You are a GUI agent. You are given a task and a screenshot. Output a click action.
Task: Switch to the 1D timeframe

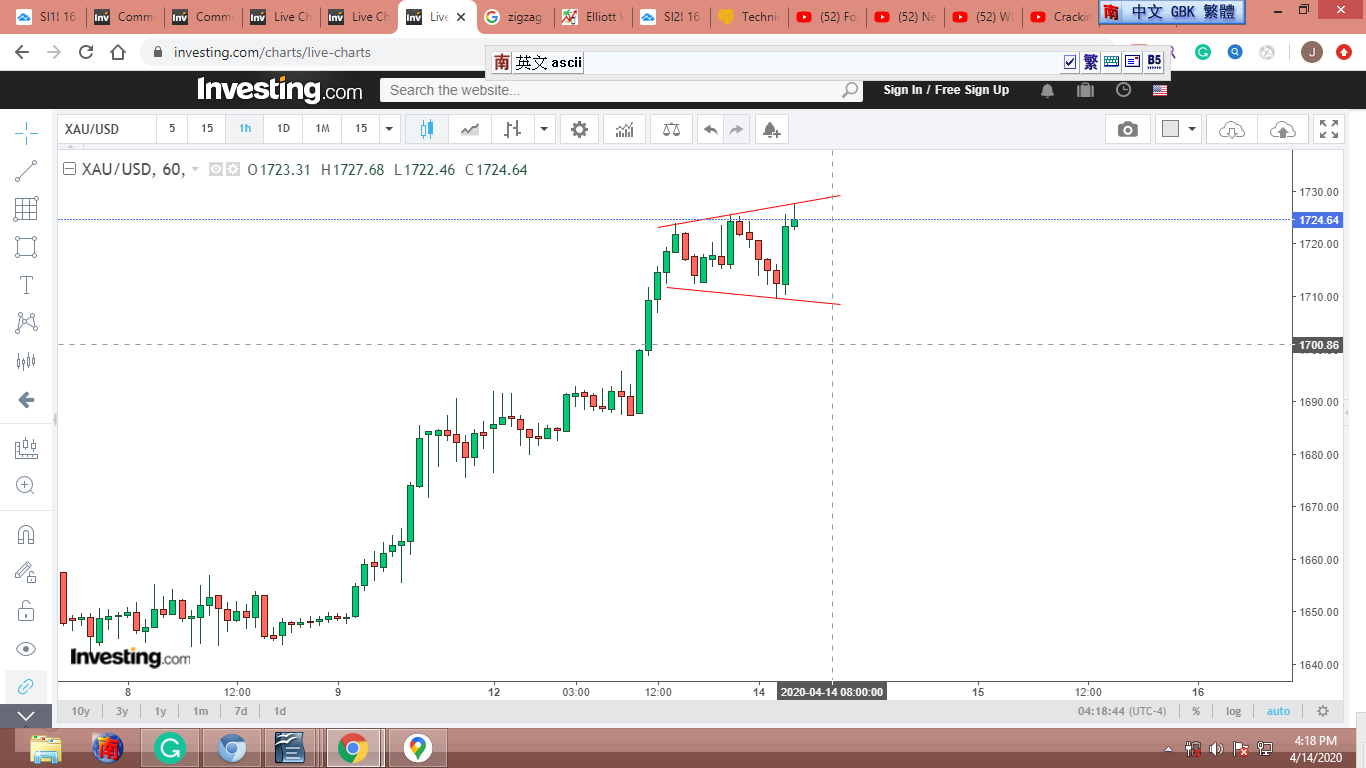[283, 129]
